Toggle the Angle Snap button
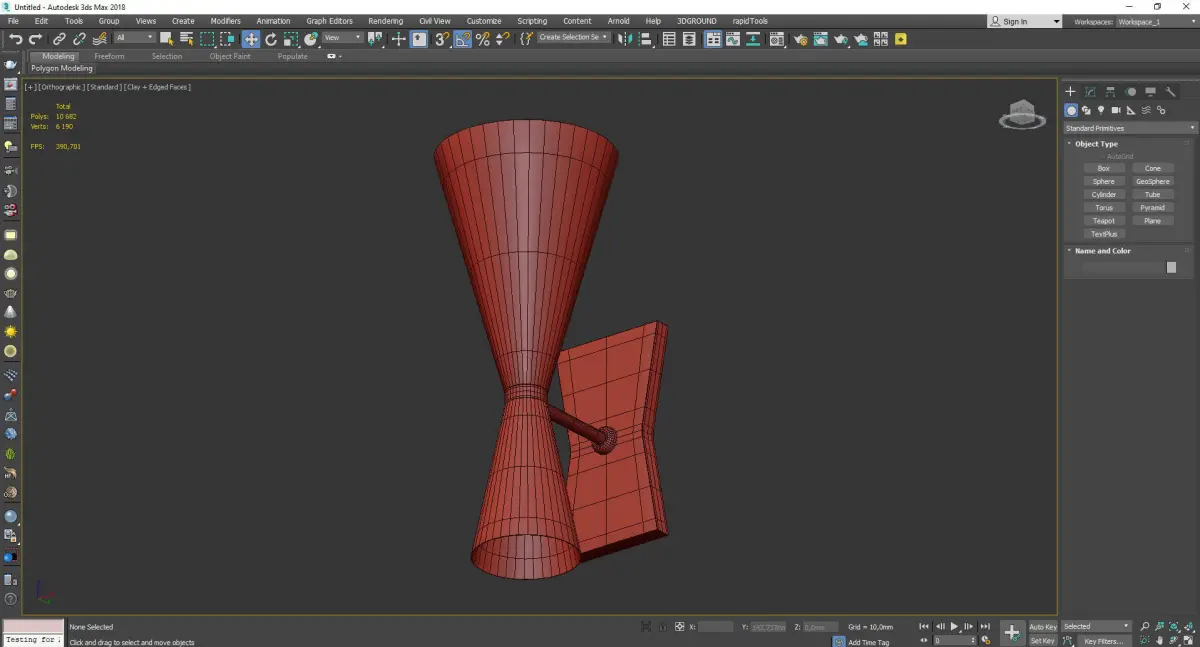The height and width of the screenshot is (647, 1200). coord(463,39)
